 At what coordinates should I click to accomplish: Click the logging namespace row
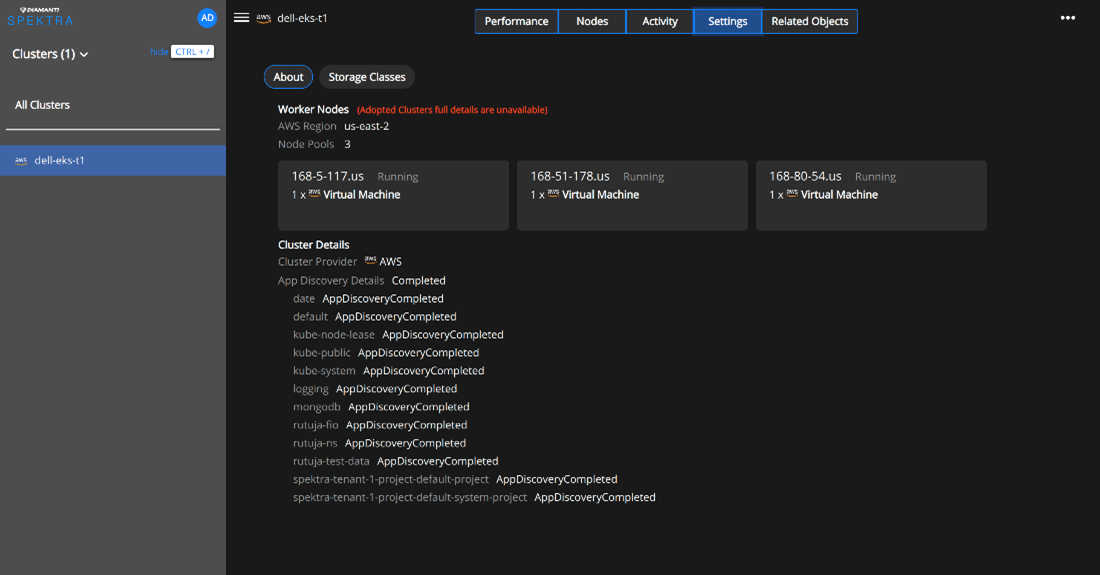pyautogui.click(x=375, y=389)
